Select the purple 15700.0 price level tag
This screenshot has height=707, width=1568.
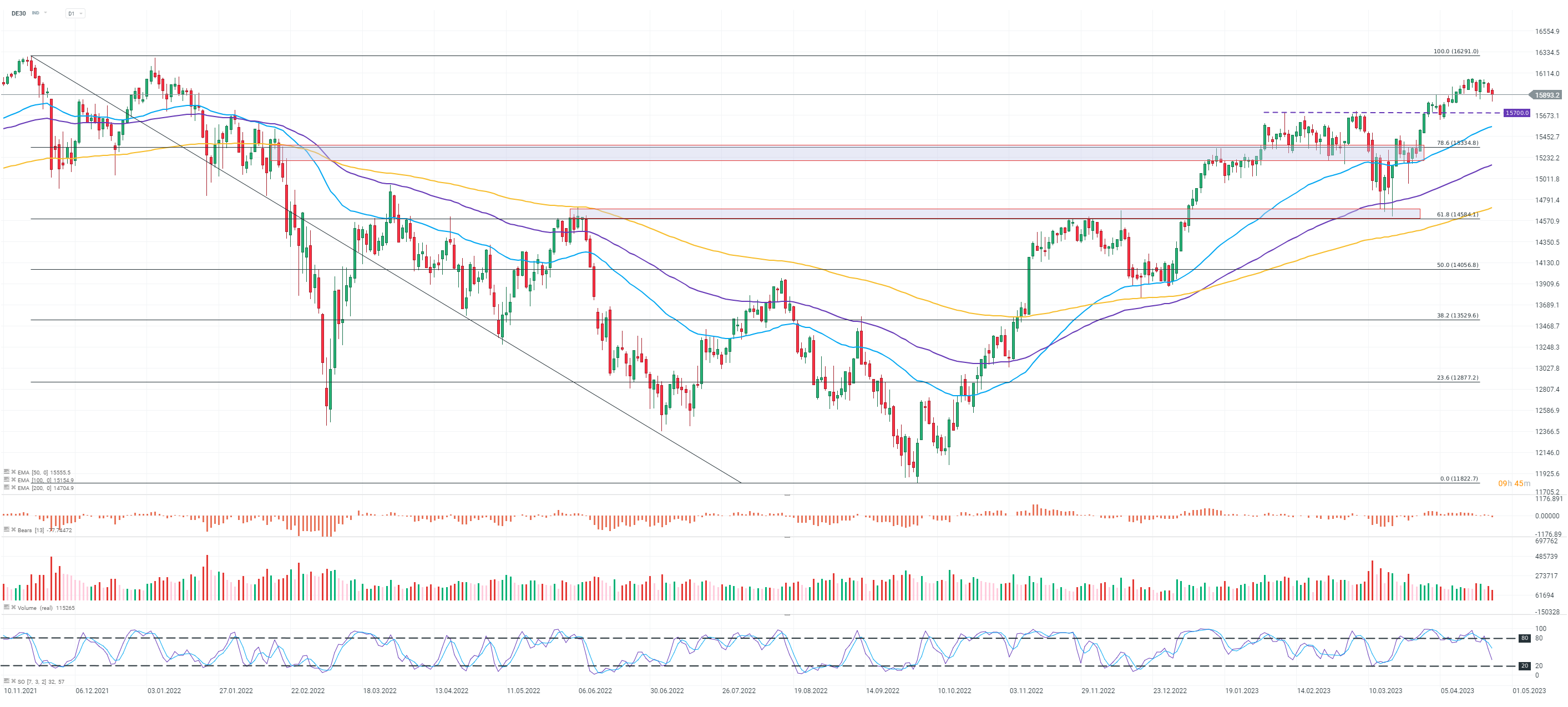1516,113
